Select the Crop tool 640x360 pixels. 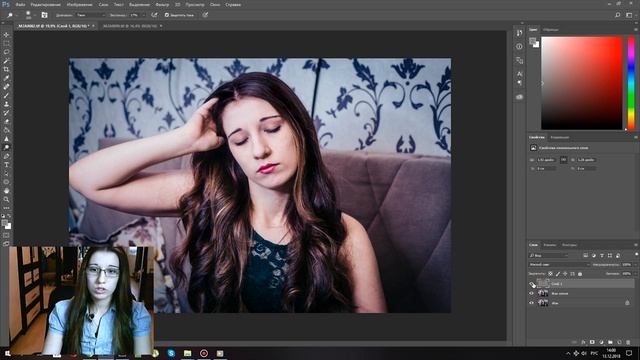point(6,69)
